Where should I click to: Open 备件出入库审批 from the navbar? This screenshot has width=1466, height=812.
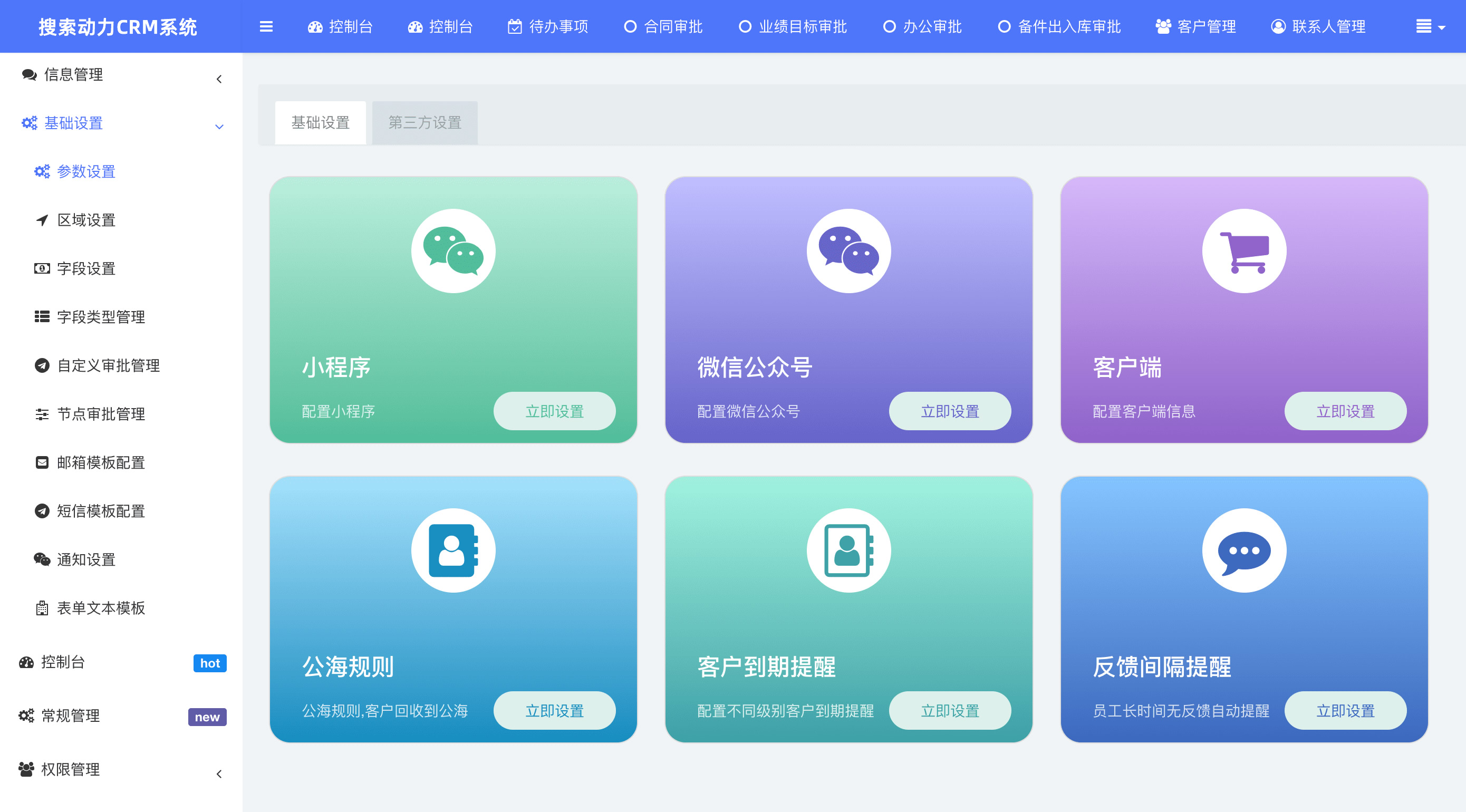(1059, 27)
